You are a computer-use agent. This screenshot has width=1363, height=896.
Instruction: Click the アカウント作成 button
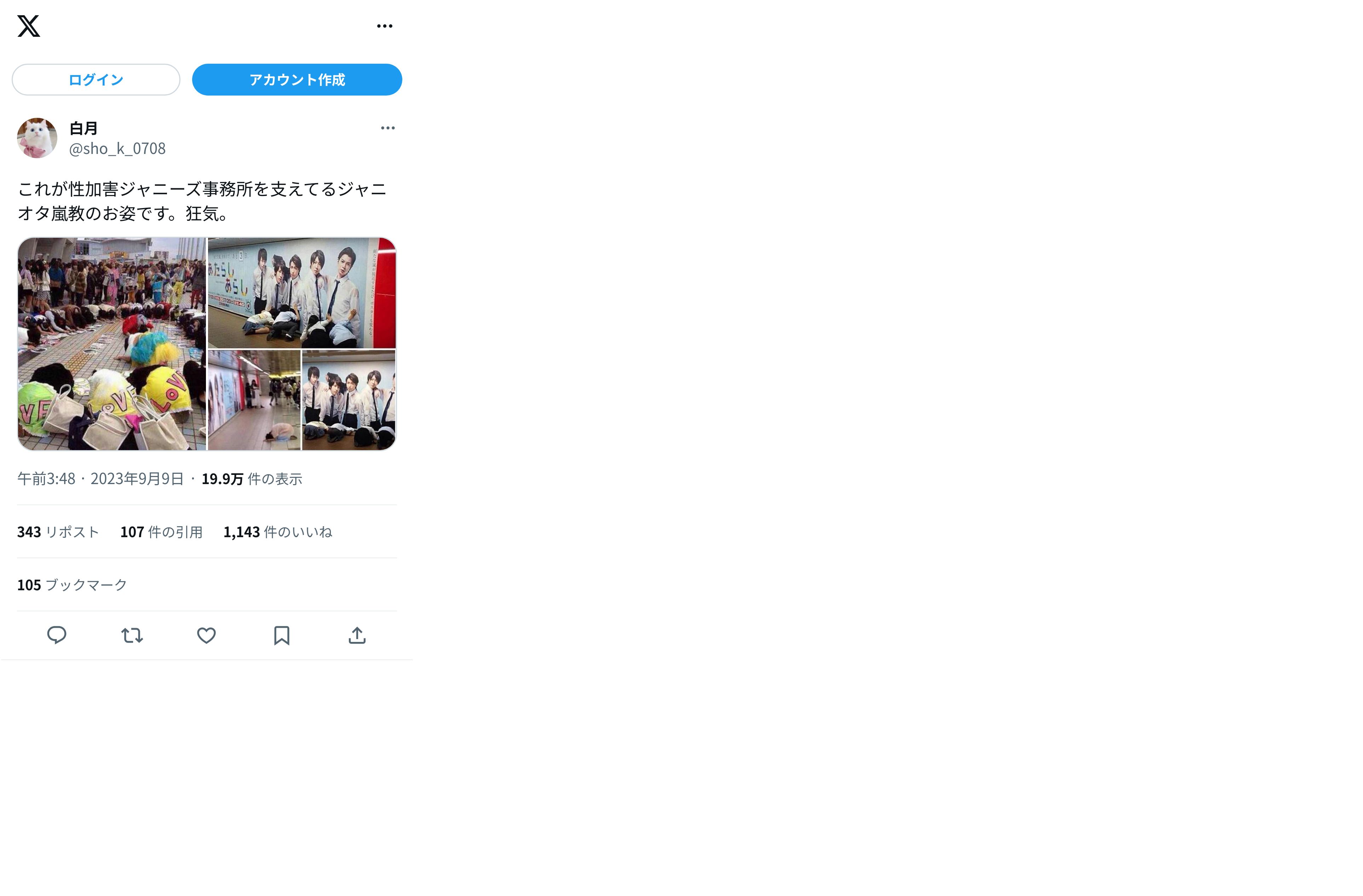tap(297, 80)
